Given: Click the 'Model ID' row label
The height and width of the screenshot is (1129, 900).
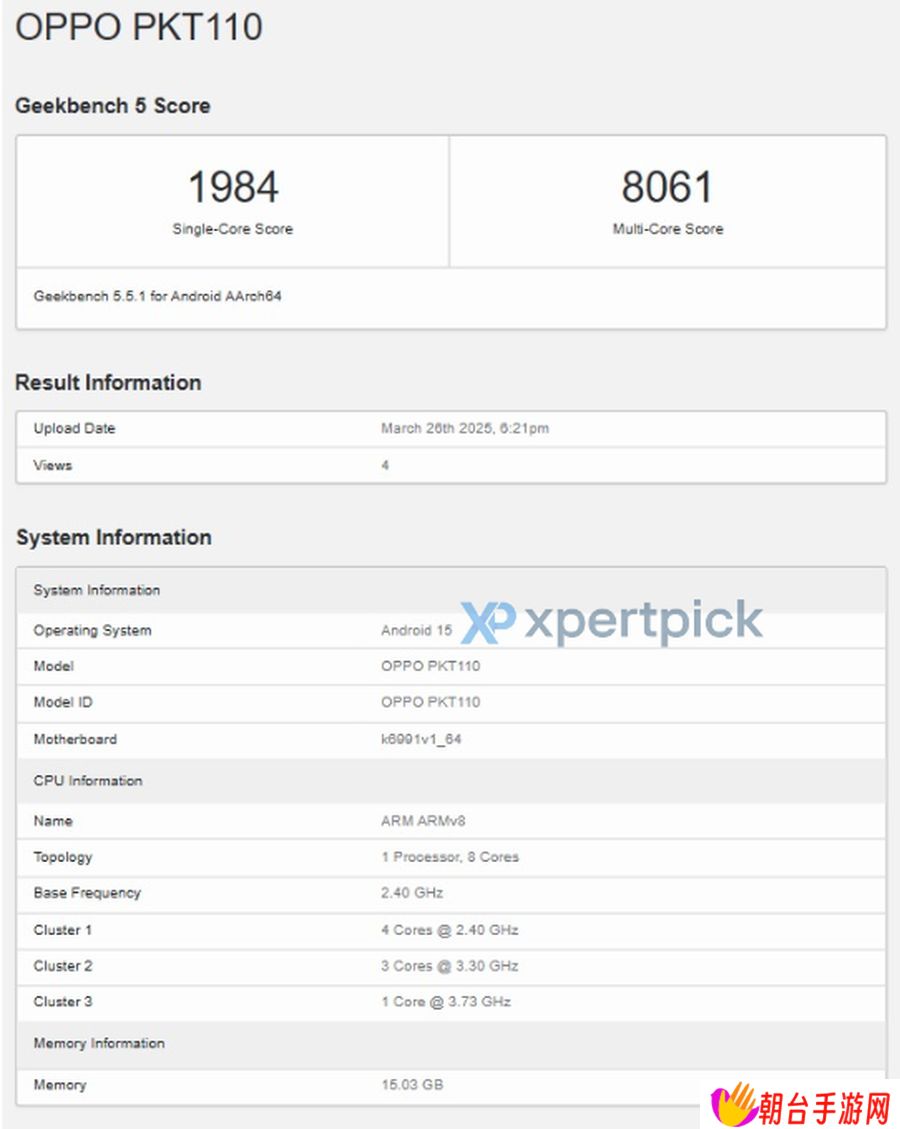Looking at the screenshot, I should click(63, 702).
